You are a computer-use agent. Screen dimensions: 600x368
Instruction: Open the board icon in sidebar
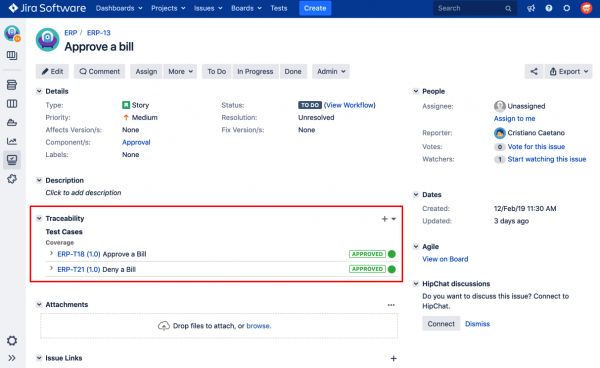(12, 56)
